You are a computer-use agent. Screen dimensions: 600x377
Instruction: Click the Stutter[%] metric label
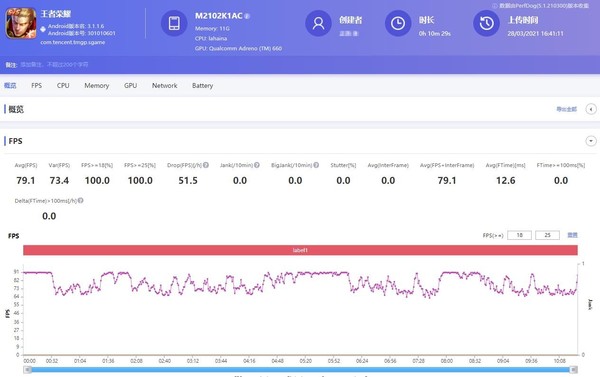click(343, 165)
